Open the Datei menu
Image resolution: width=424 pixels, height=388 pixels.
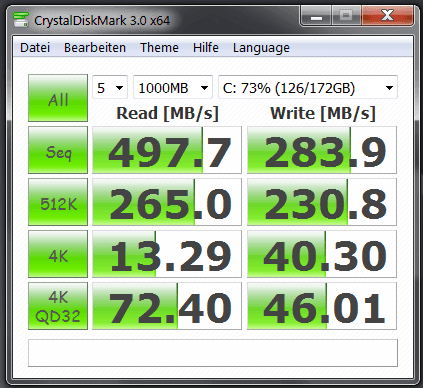[35, 48]
